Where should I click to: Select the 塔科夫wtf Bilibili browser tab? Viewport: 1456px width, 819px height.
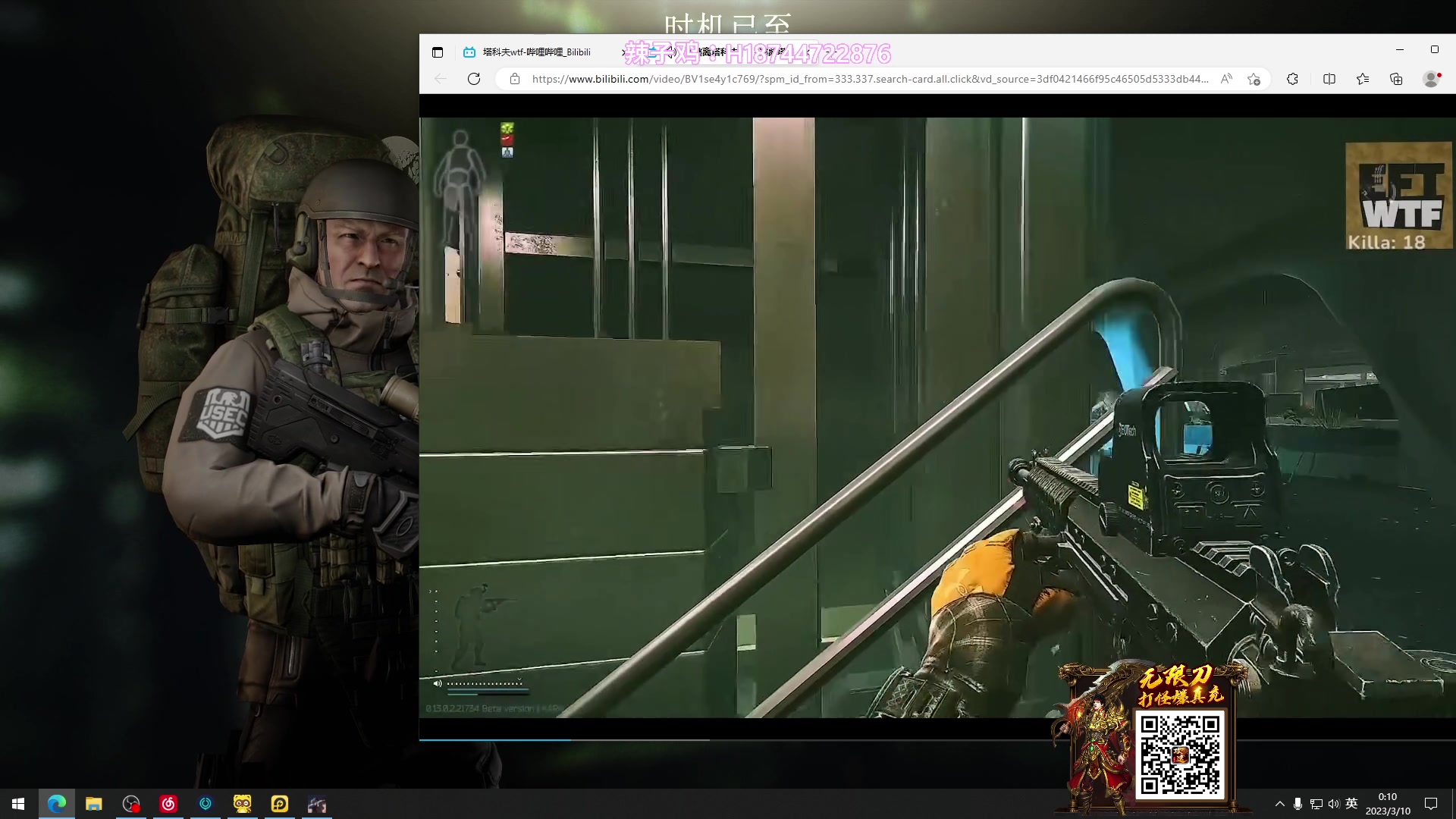tap(535, 52)
